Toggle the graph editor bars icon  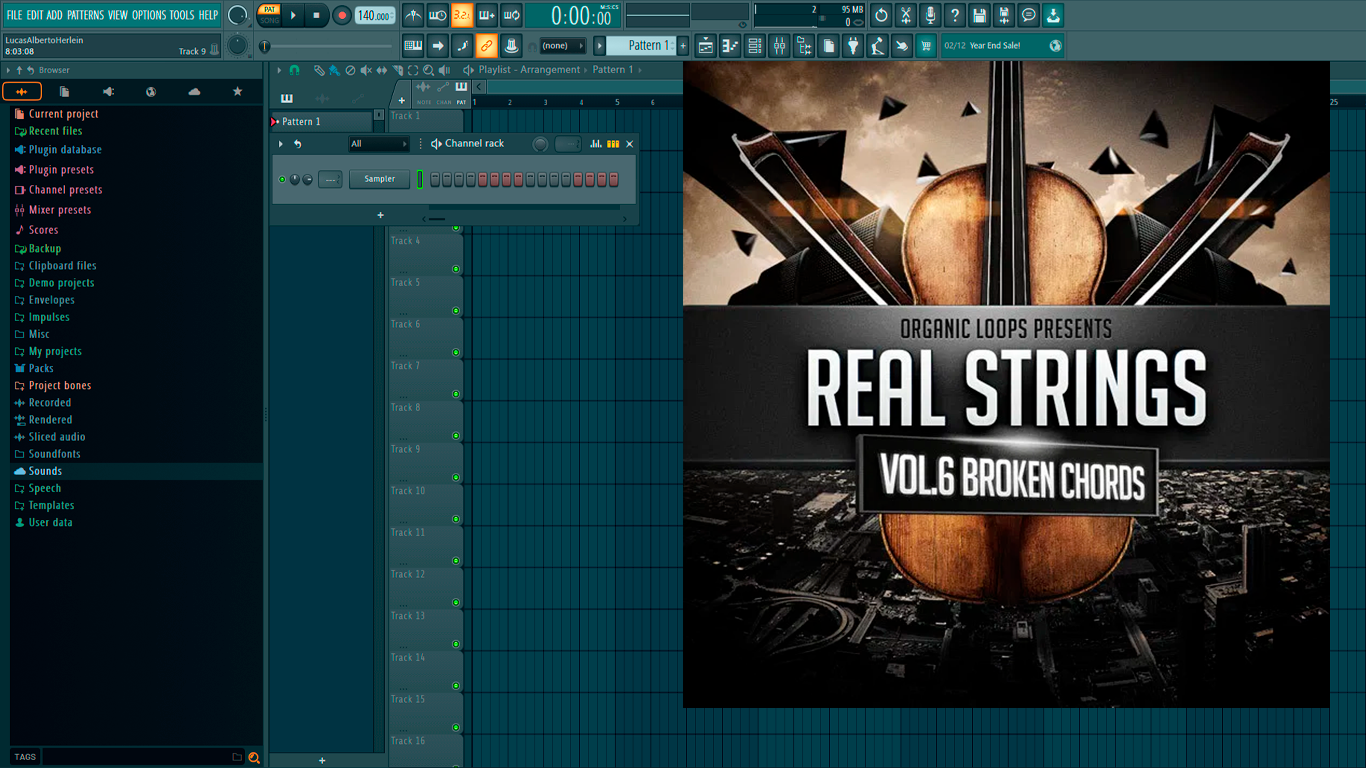coord(596,144)
